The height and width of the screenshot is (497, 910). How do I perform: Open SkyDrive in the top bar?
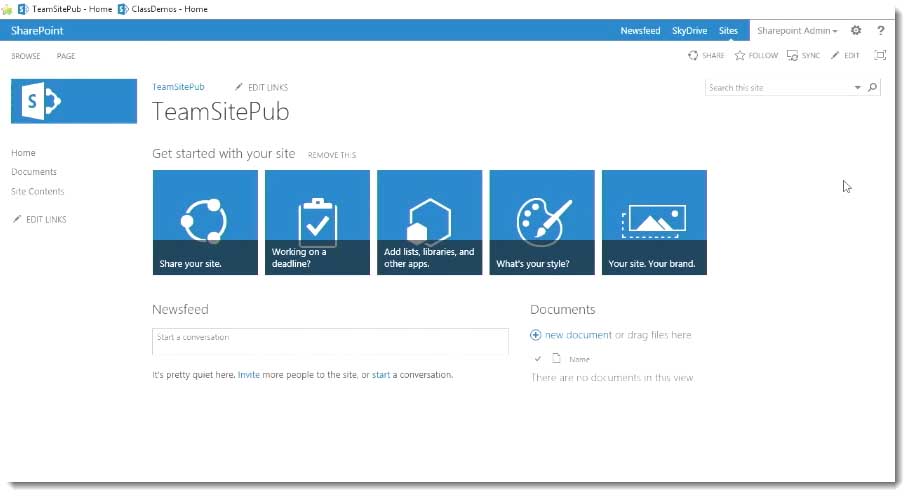689,31
